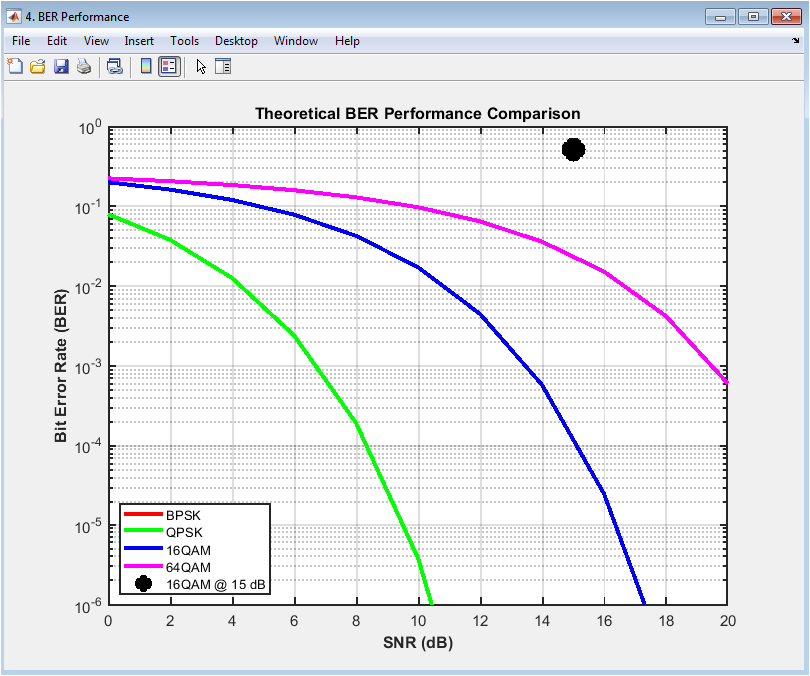810x676 pixels.
Task: Click BPSK legend entry
Action: [x=183, y=515]
